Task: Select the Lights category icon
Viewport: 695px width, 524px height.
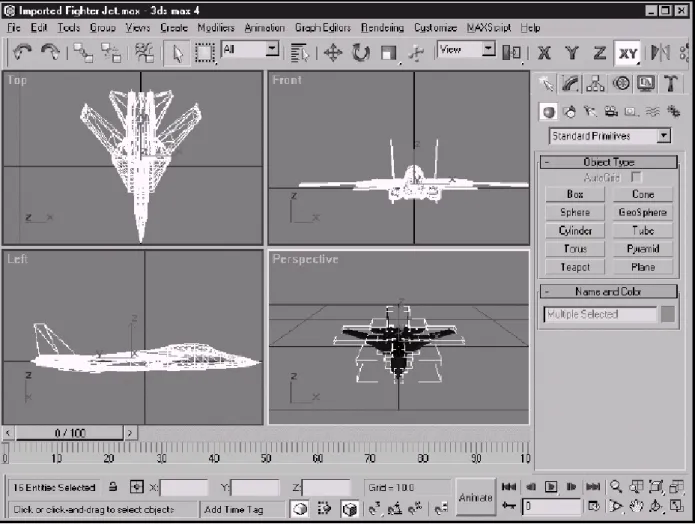Action: [590, 112]
